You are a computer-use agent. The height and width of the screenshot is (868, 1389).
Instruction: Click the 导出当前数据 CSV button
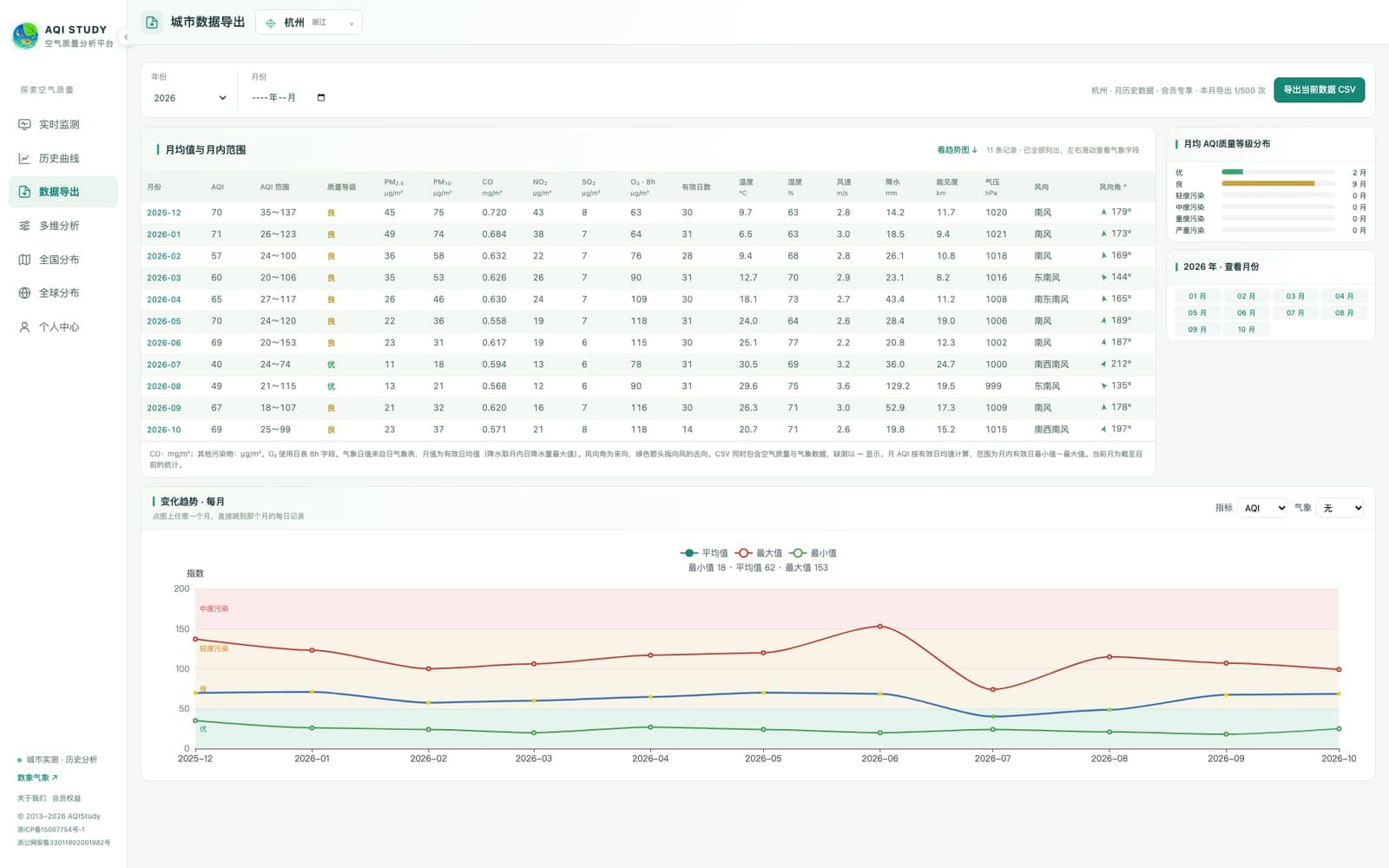(x=1319, y=89)
